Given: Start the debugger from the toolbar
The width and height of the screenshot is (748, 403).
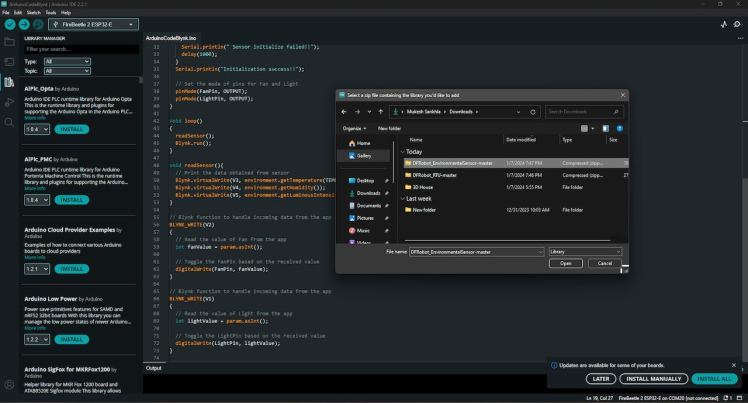Looking at the screenshot, I should point(38,23).
